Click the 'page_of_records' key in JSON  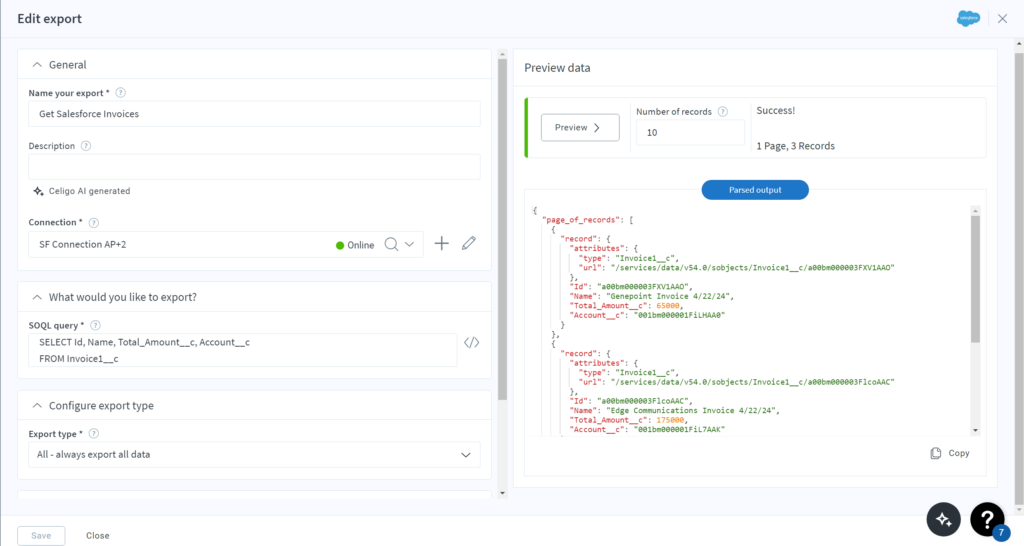pos(583,220)
